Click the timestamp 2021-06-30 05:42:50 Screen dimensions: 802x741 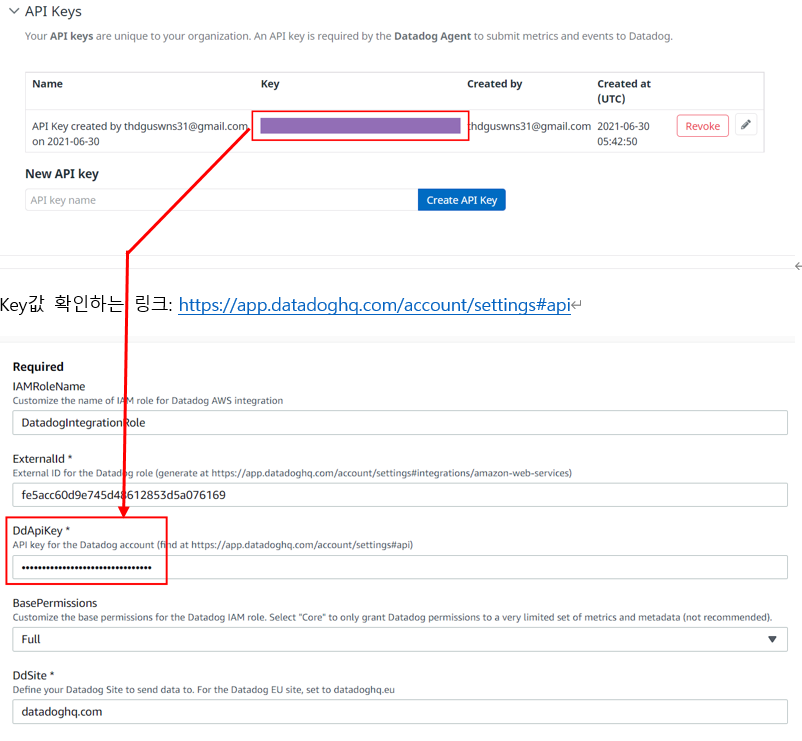point(623,133)
